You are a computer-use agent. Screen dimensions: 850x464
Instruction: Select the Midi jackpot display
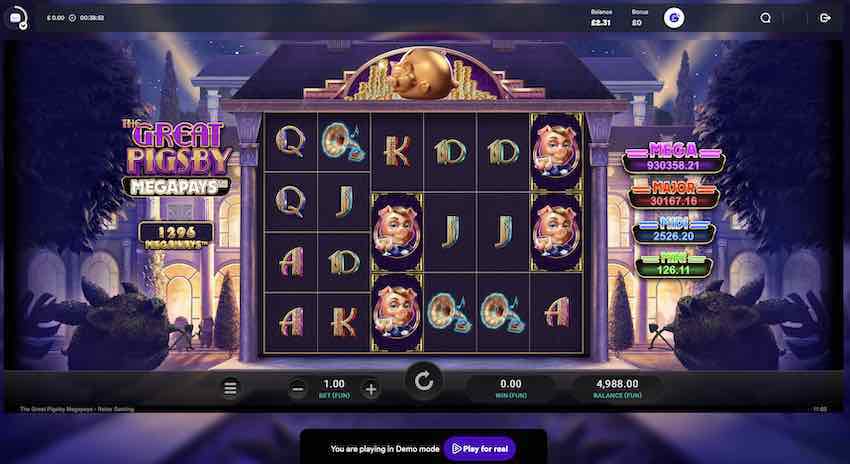pos(673,230)
